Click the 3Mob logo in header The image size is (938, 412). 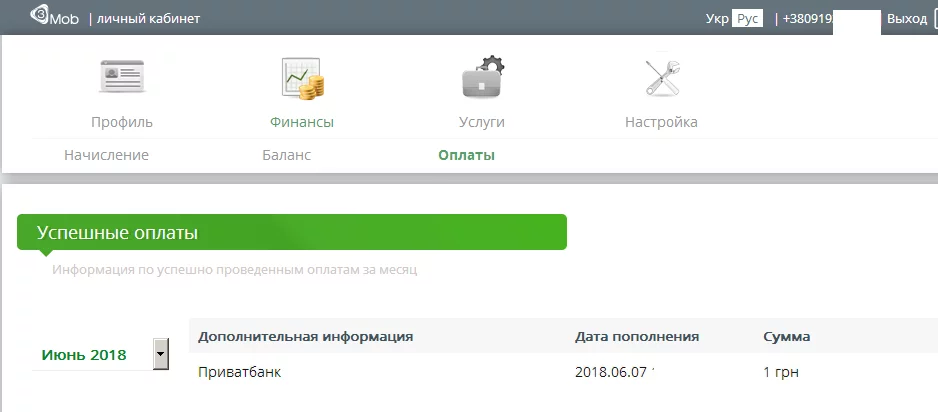coord(54,16)
